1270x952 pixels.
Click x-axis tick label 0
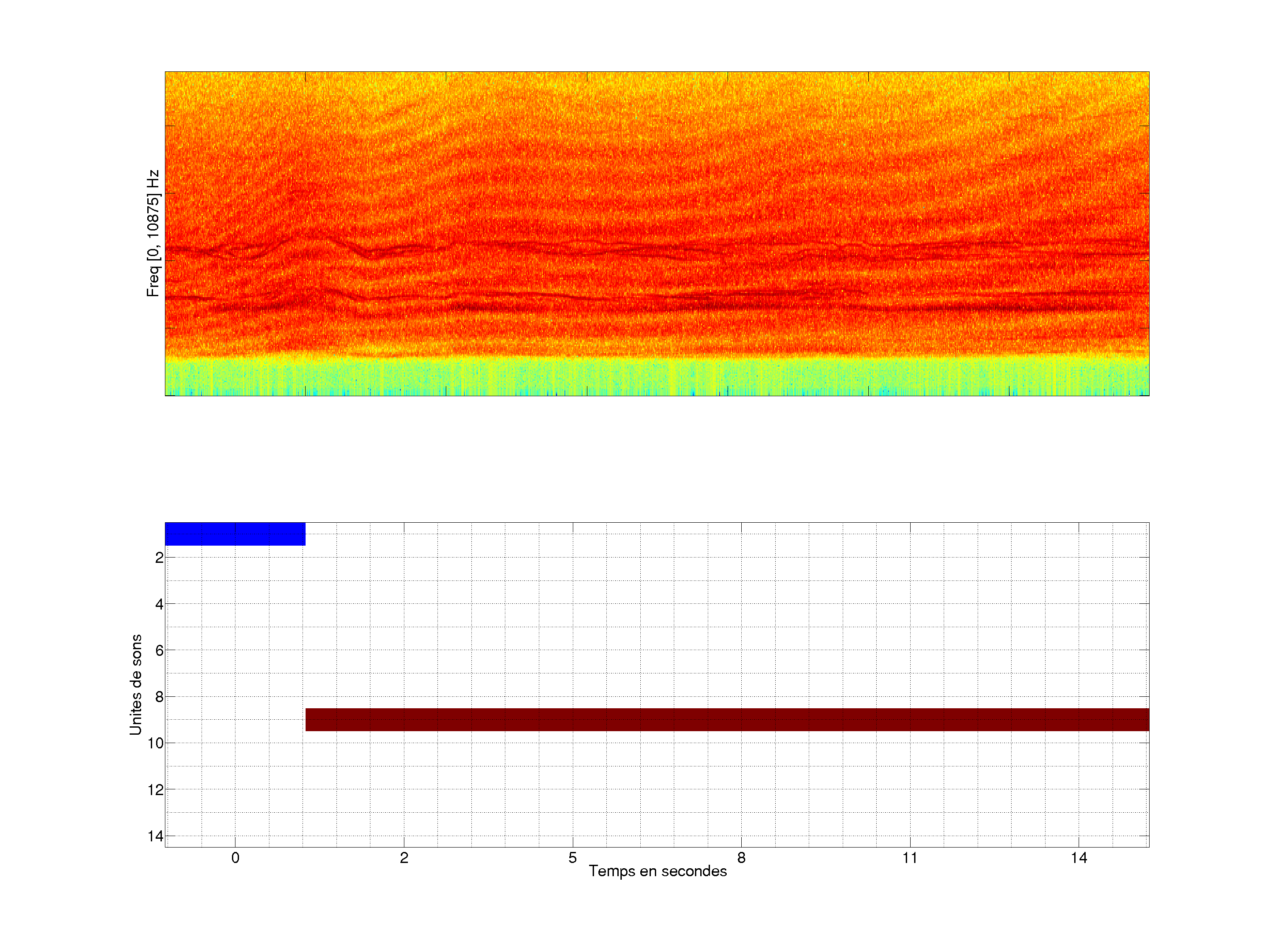point(235,858)
